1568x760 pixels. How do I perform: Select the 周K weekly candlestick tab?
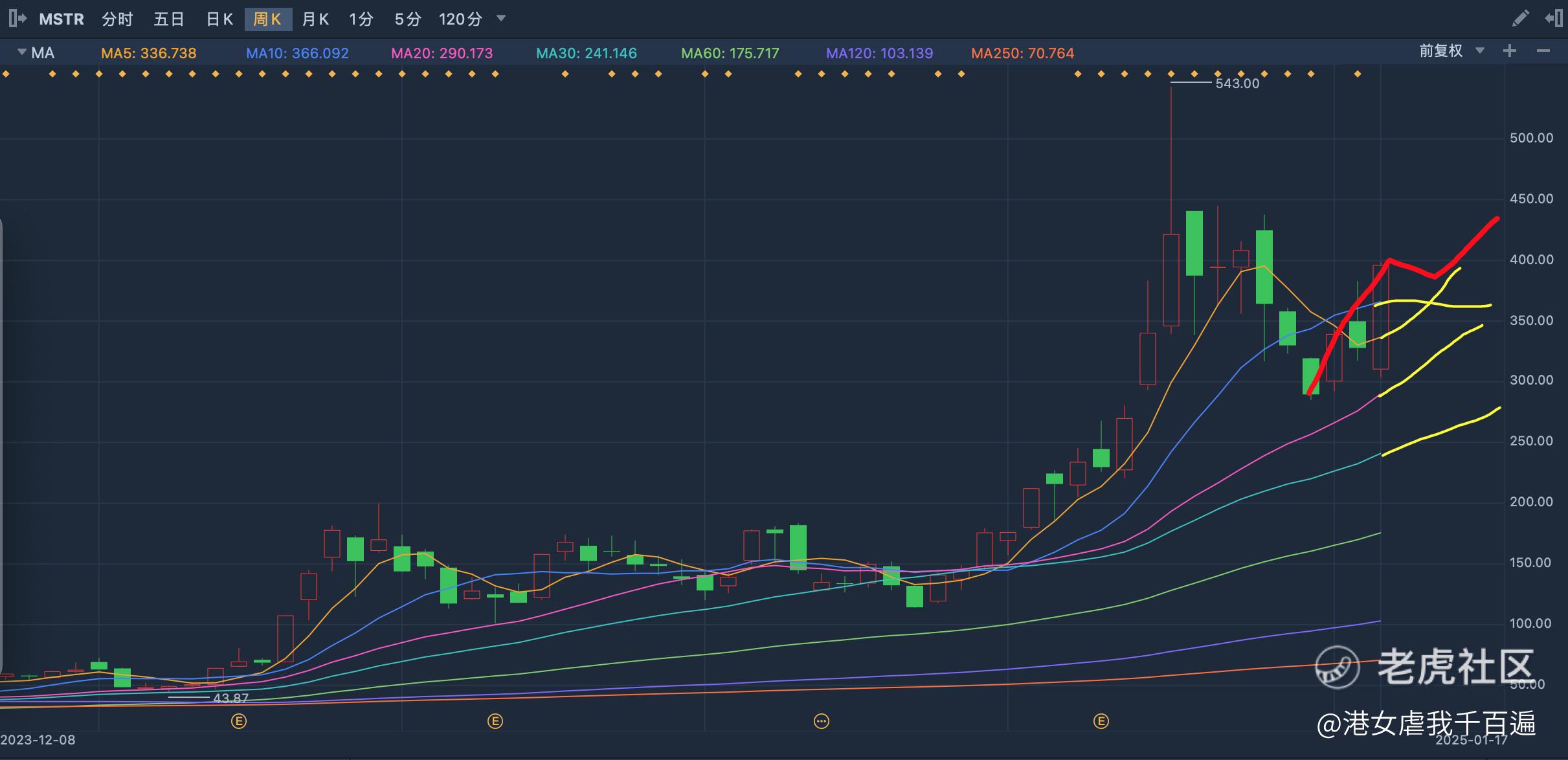[x=268, y=19]
